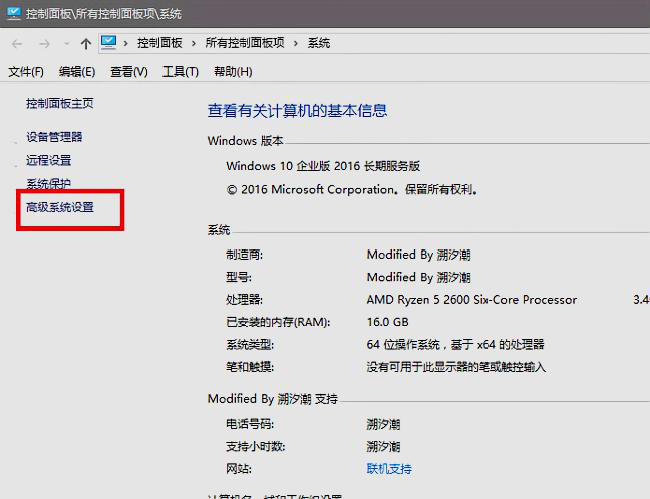Click the system icon in title bar
This screenshot has width=650, height=499.
point(14,13)
